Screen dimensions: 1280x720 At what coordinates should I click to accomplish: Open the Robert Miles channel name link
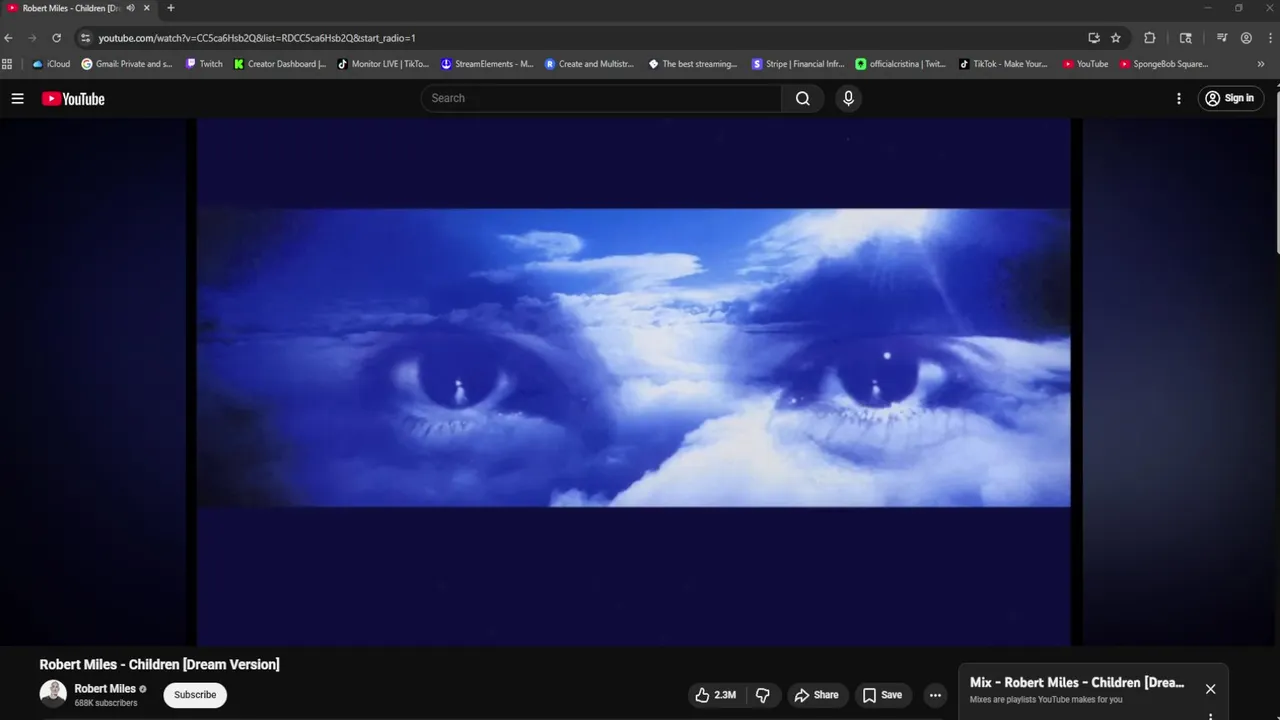click(105, 689)
